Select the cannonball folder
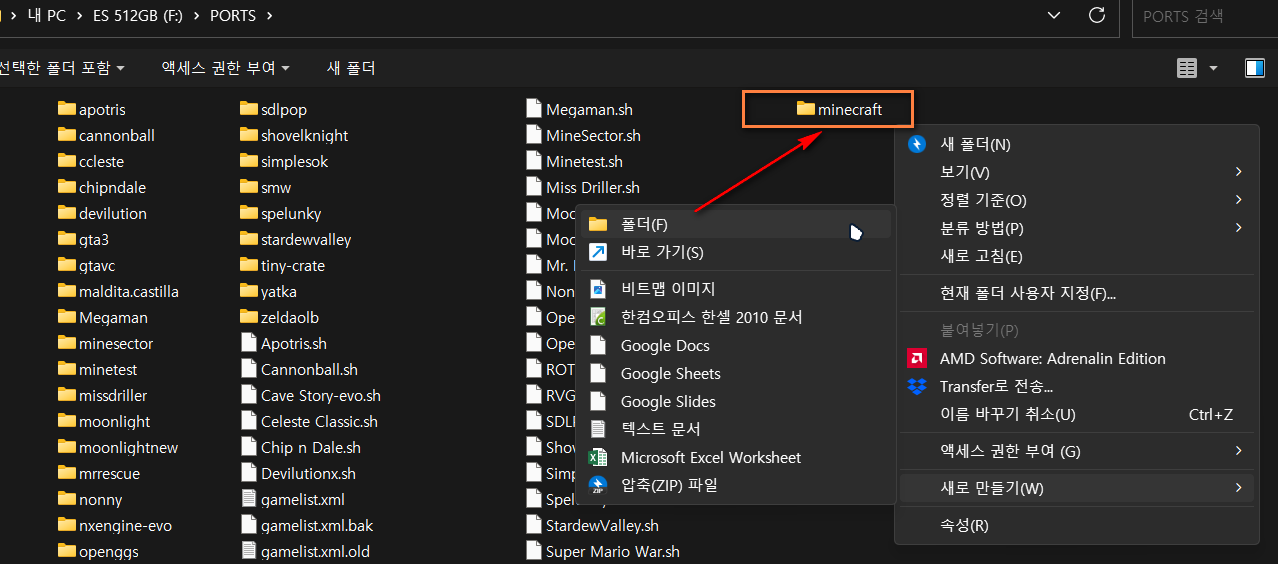Image resolution: width=1278 pixels, height=564 pixels. (x=106, y=135)
